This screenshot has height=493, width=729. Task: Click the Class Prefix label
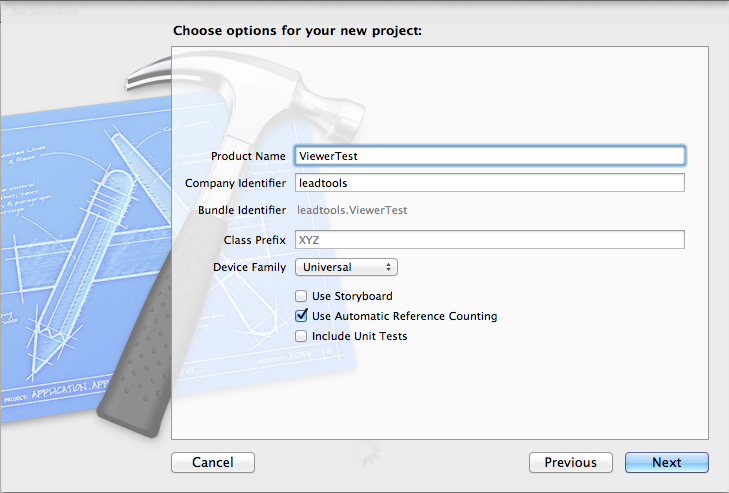[254, 240]
